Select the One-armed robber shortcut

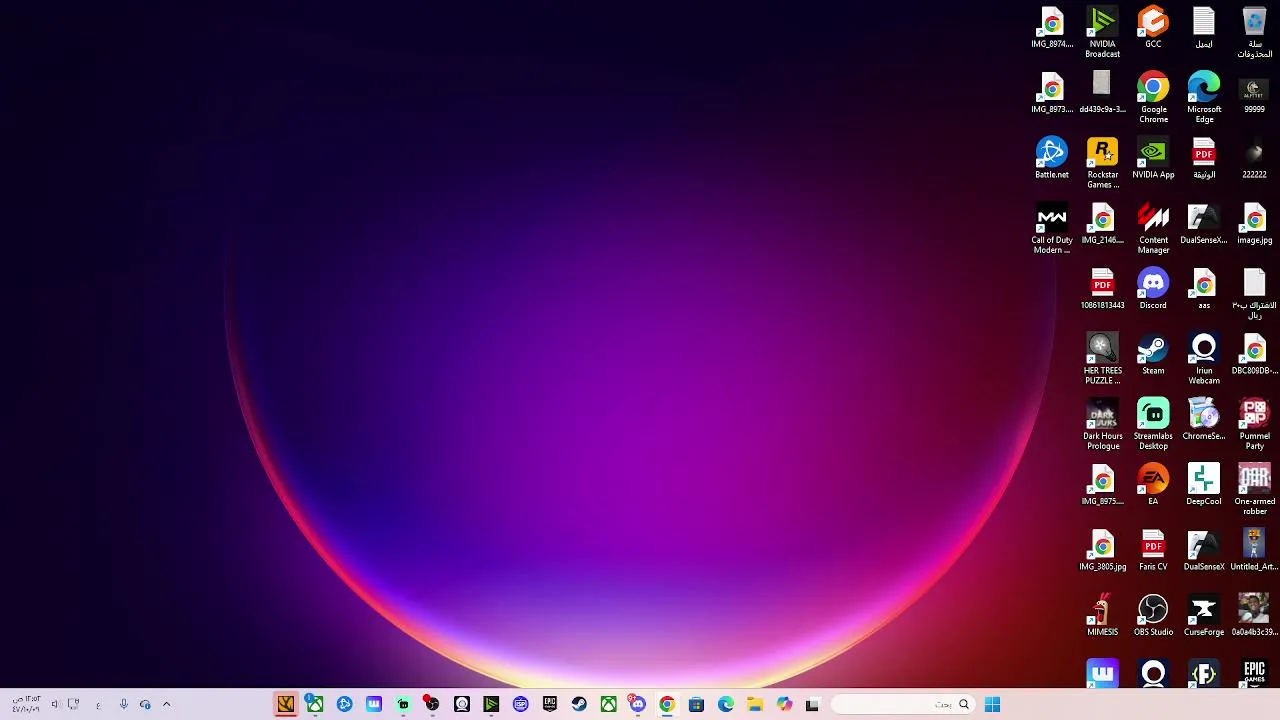coord(1254,490)
